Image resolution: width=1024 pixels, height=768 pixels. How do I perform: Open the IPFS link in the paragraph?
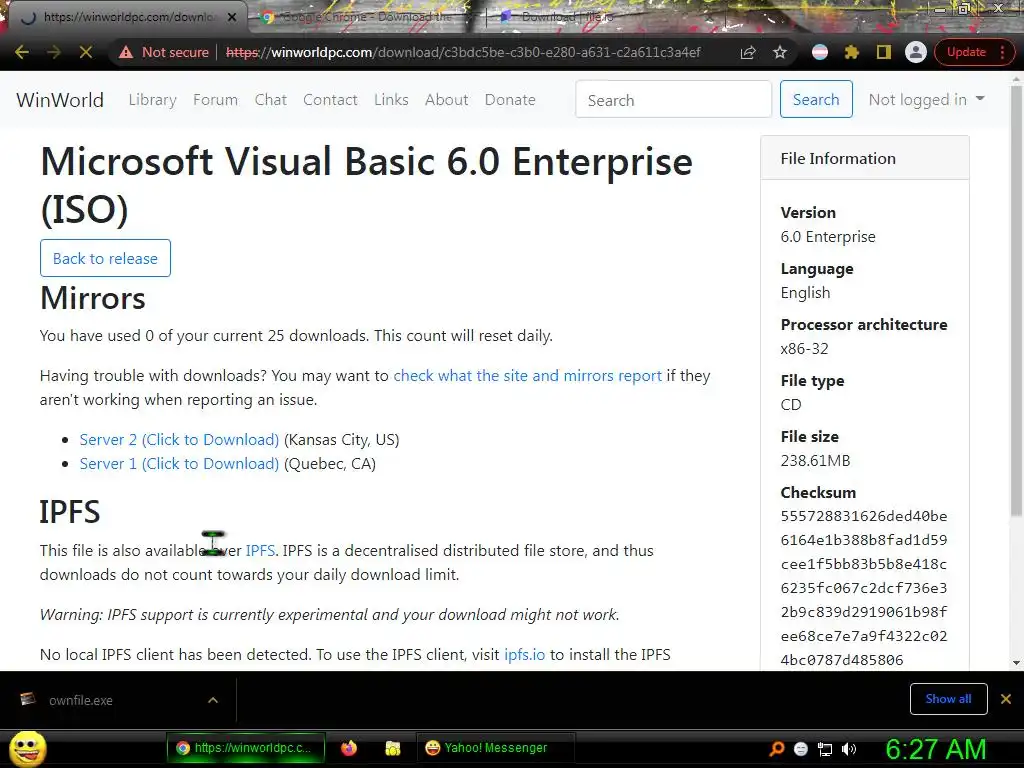260,551
